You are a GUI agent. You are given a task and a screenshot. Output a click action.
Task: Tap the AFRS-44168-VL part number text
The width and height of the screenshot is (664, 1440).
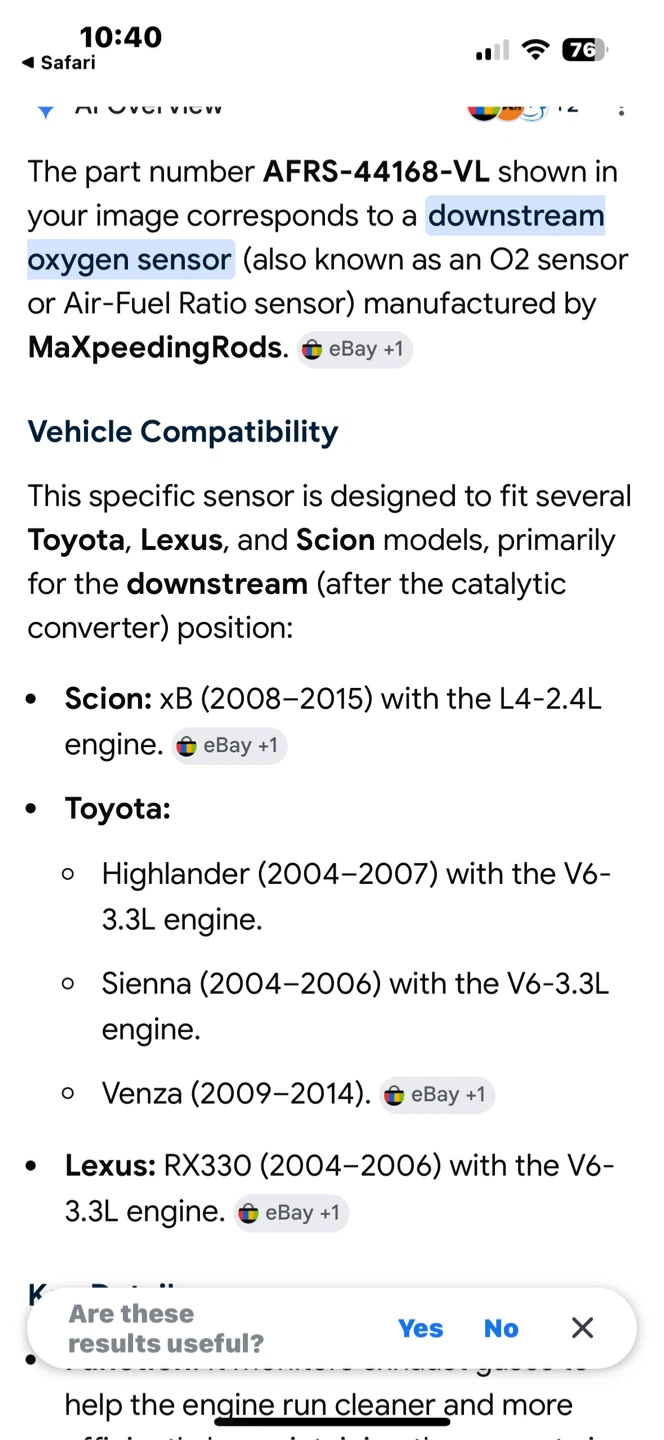(376, 172)
